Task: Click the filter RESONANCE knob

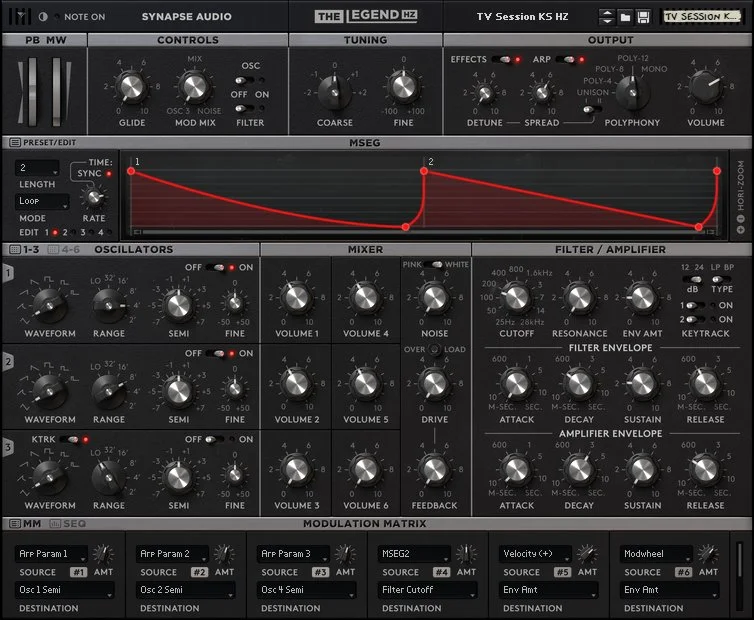Action: 579,298
